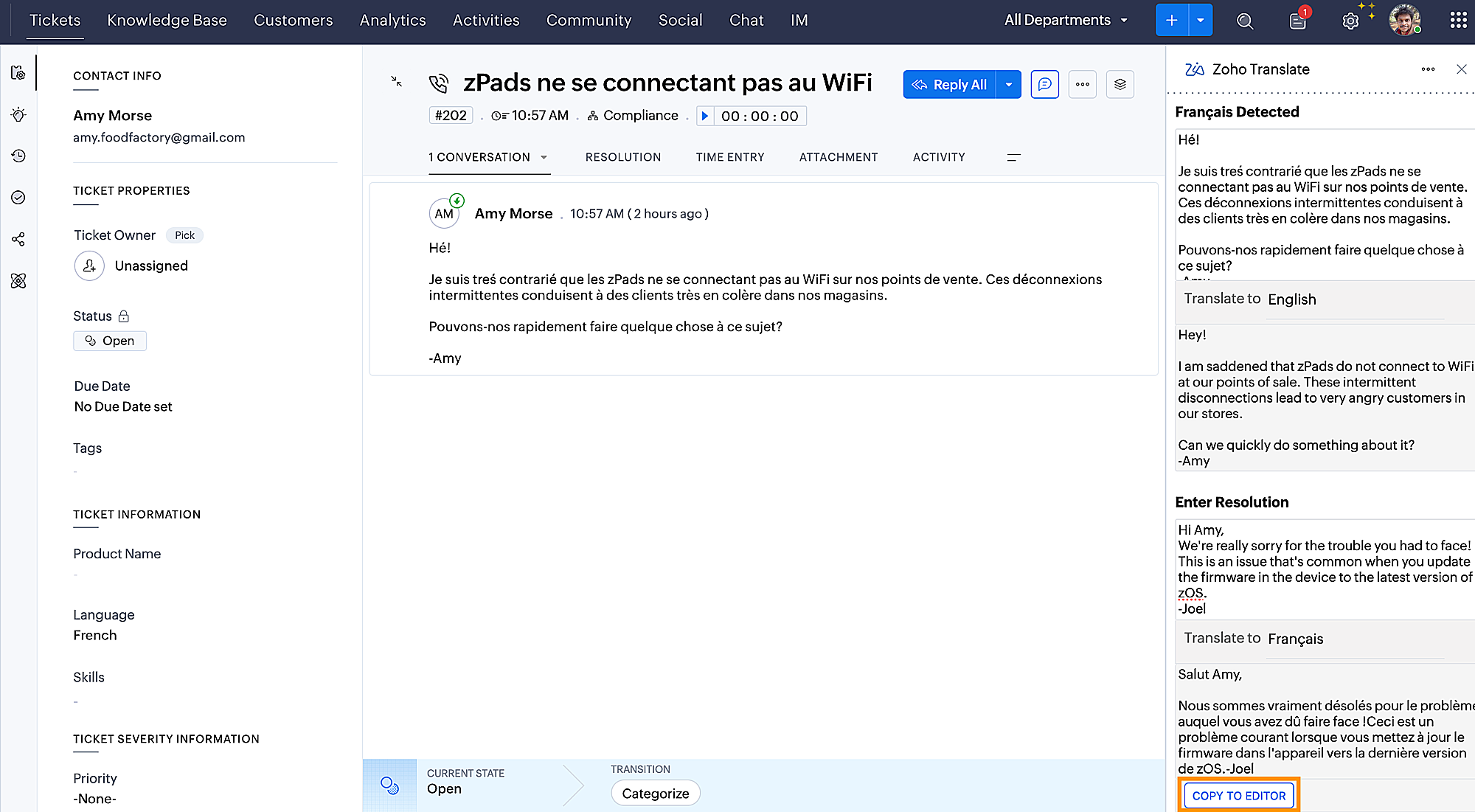The width and height of the screenshot is (1475, 812).
Task: Click the layers stack icon button
Action: (x=1120, y=84)
